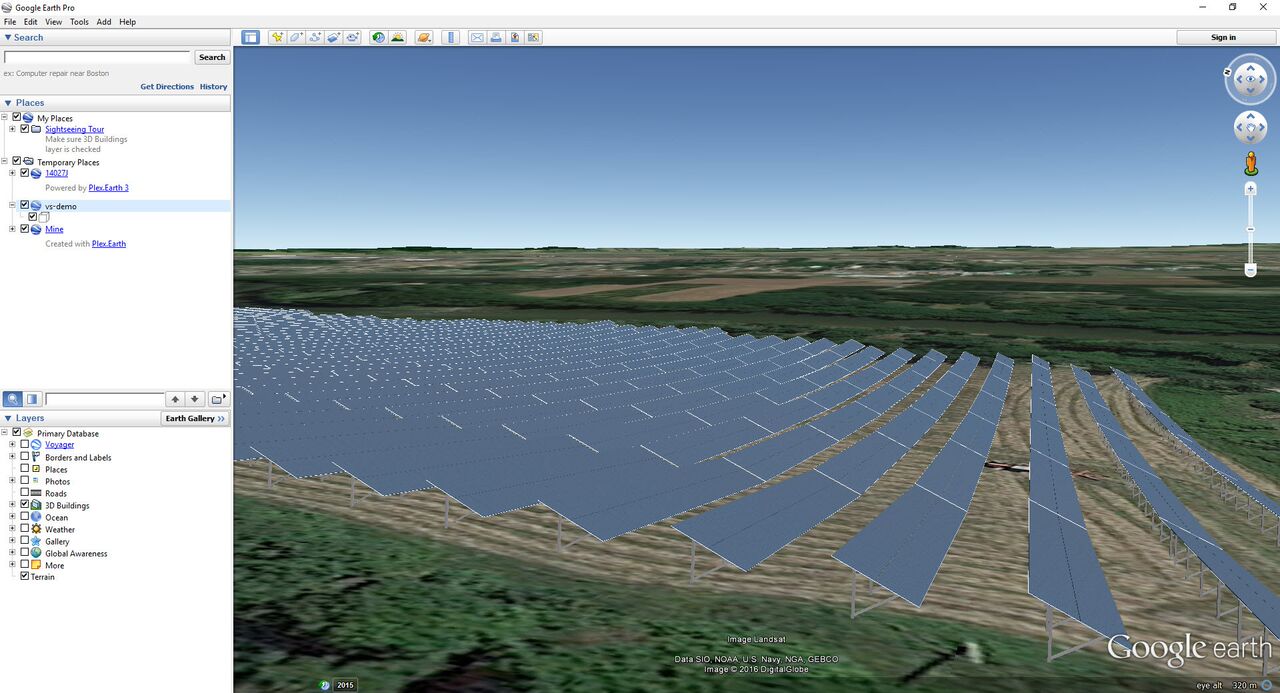Image resolution: width=1280 pixels, height=693 pixels.
Task: Open the Earth Gallery button
Action: [x=196, y=418]
